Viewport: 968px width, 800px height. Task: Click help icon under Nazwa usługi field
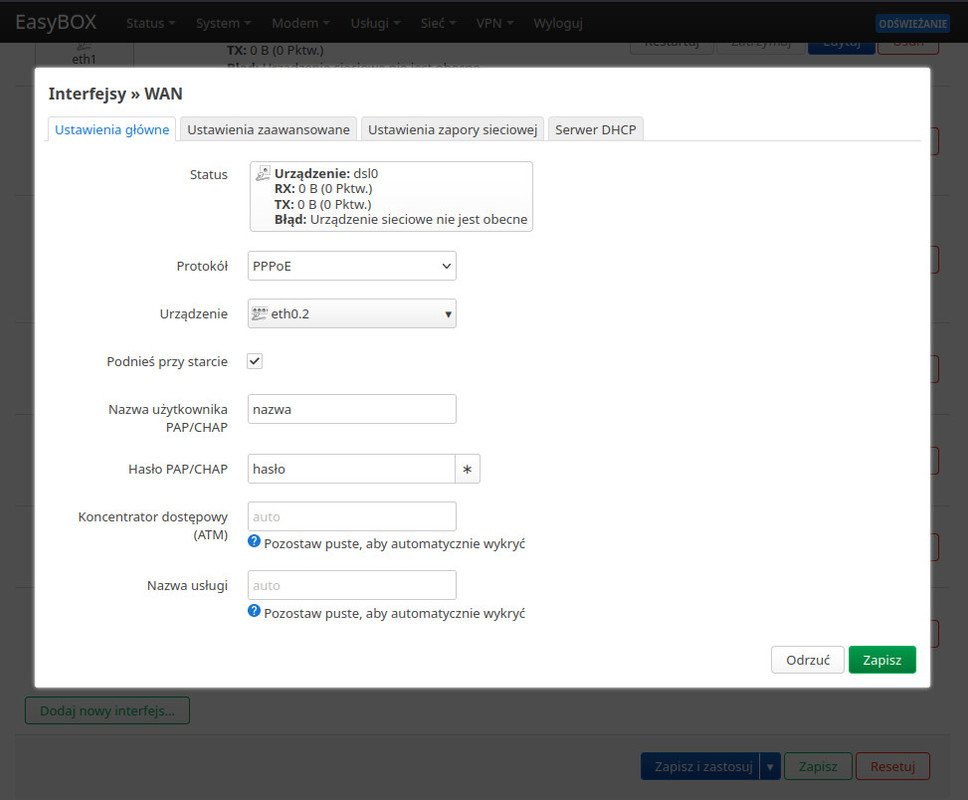point(254,611)
